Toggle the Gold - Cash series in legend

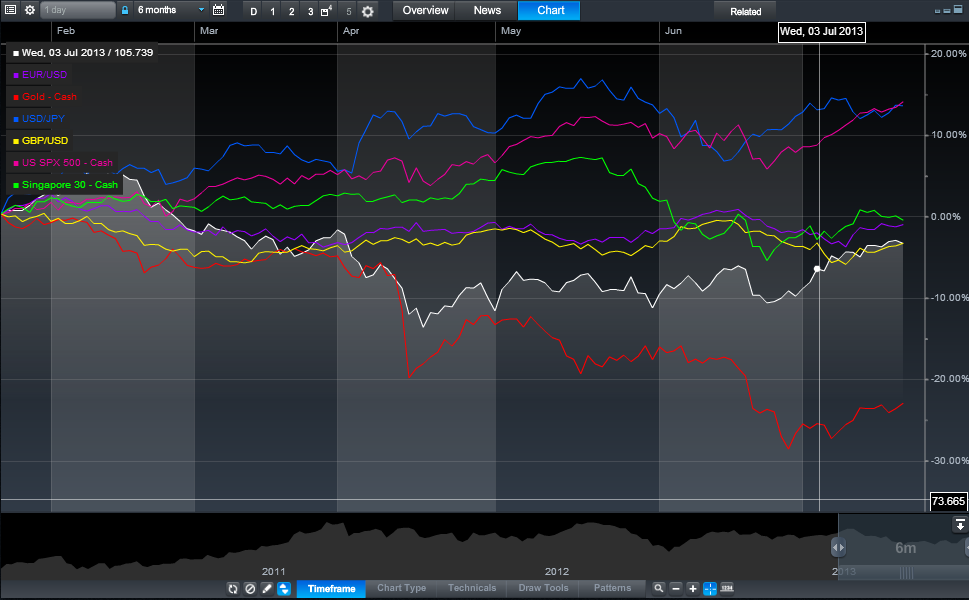[x=48, y=97]
